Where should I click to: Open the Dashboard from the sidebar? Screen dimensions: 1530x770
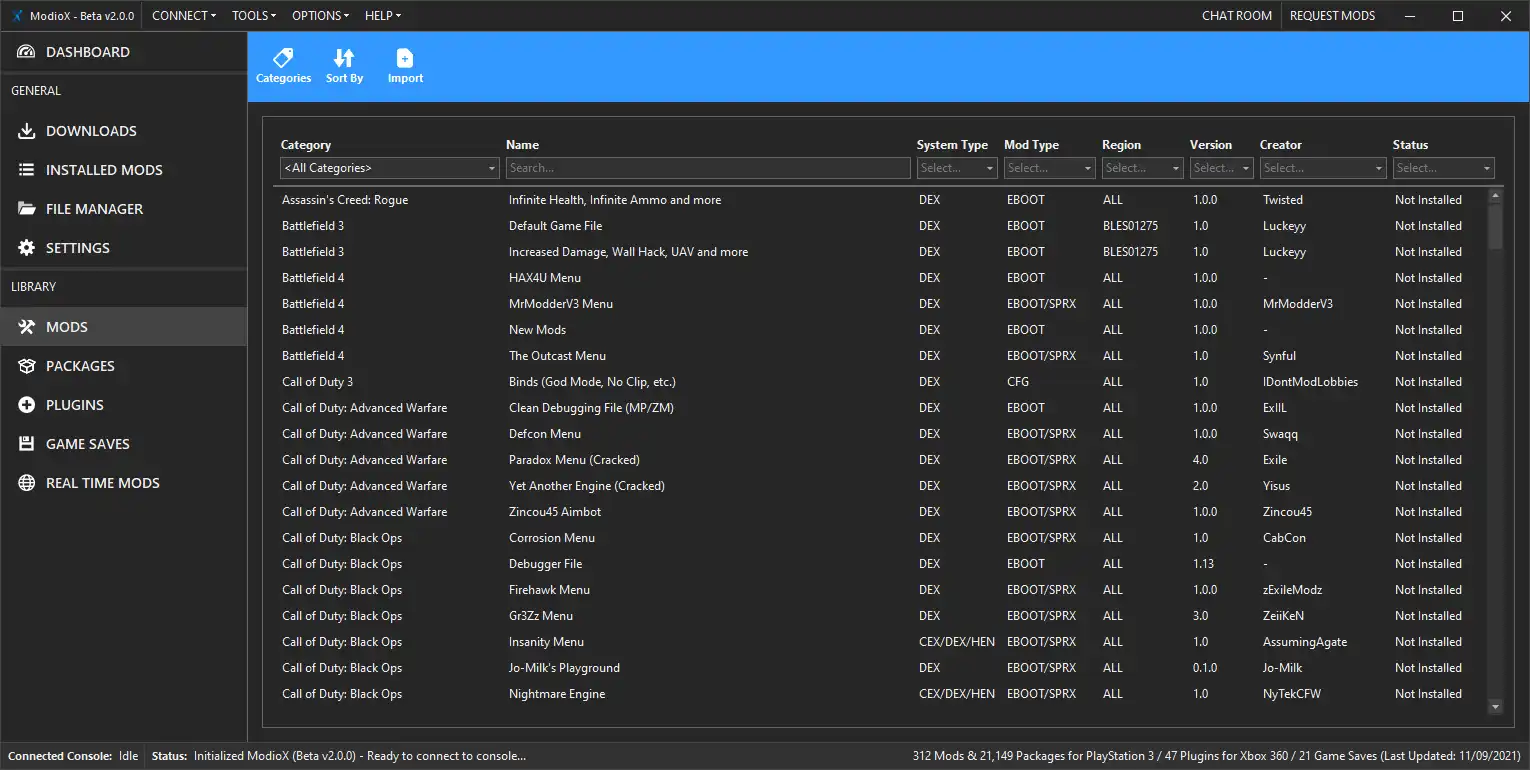(88, 52)
